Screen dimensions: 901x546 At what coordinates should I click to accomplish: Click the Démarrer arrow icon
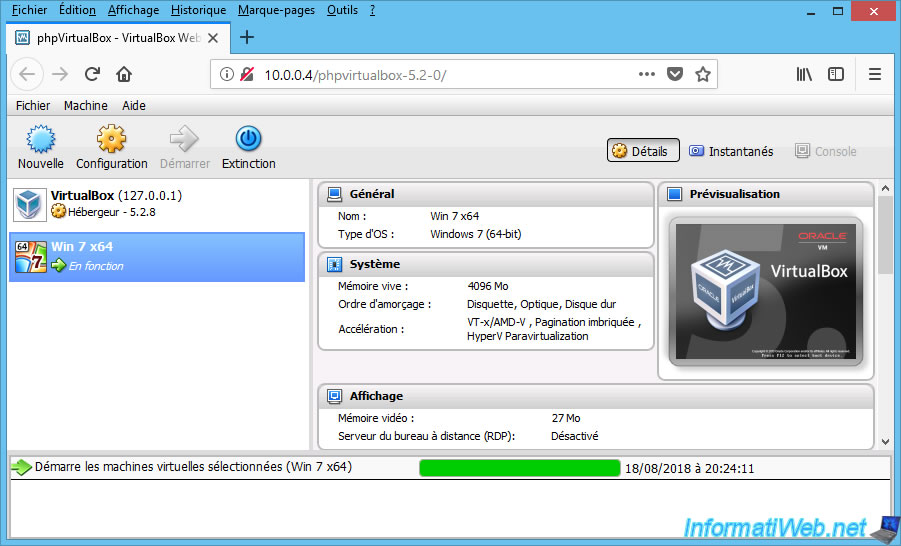click(x=184, y=139)
